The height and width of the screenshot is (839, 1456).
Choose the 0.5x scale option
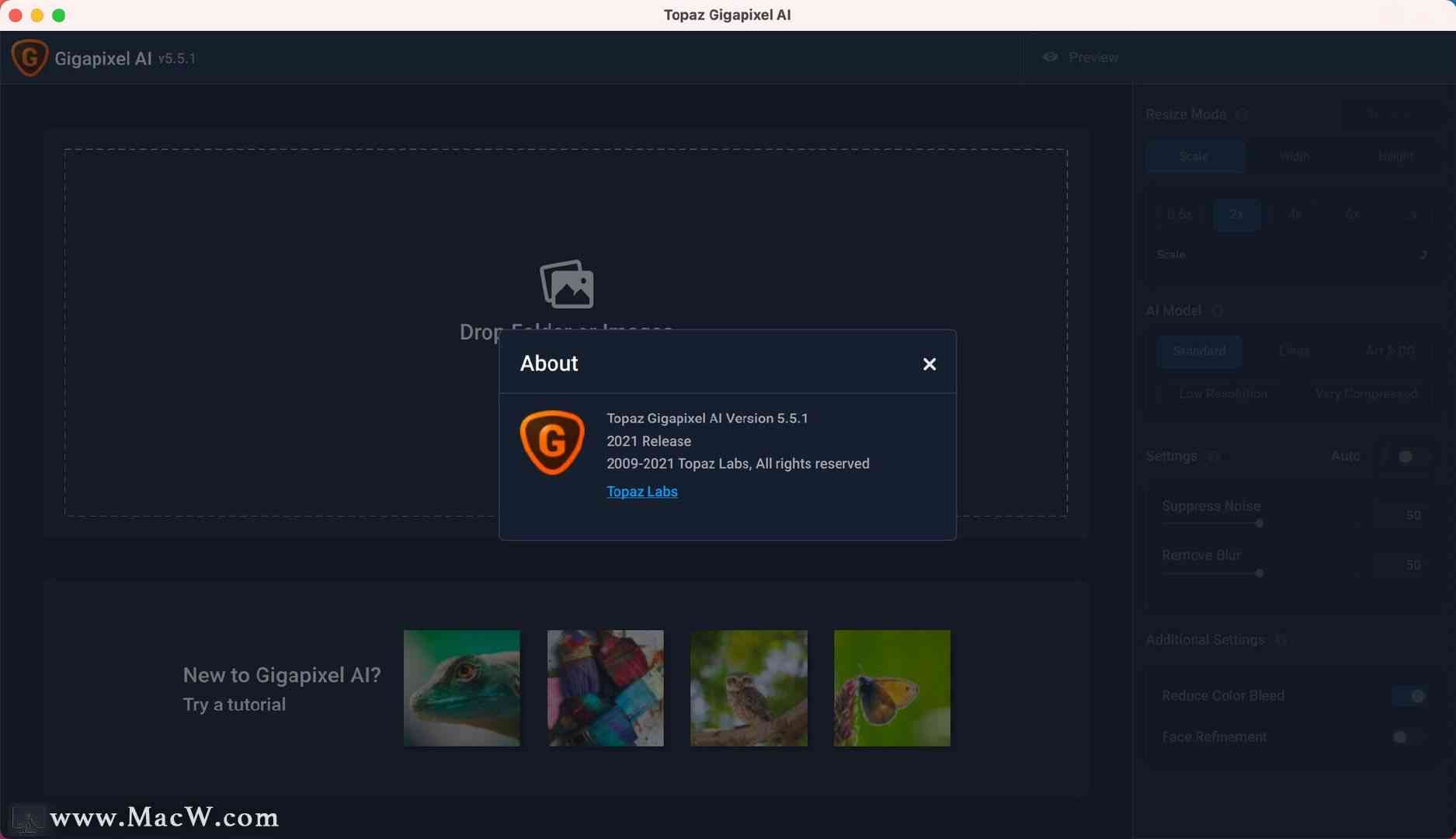point(1179,214)
